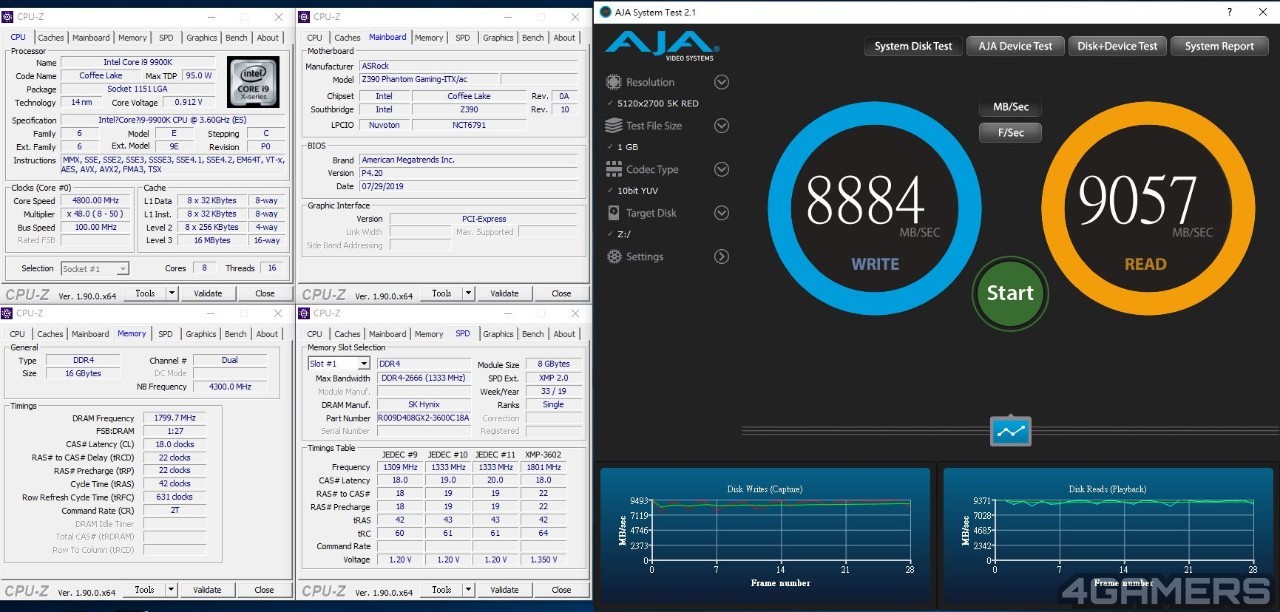Select CPU tab in the Memory window
This screenshot has height=612, width=1280.
point(17,334)
